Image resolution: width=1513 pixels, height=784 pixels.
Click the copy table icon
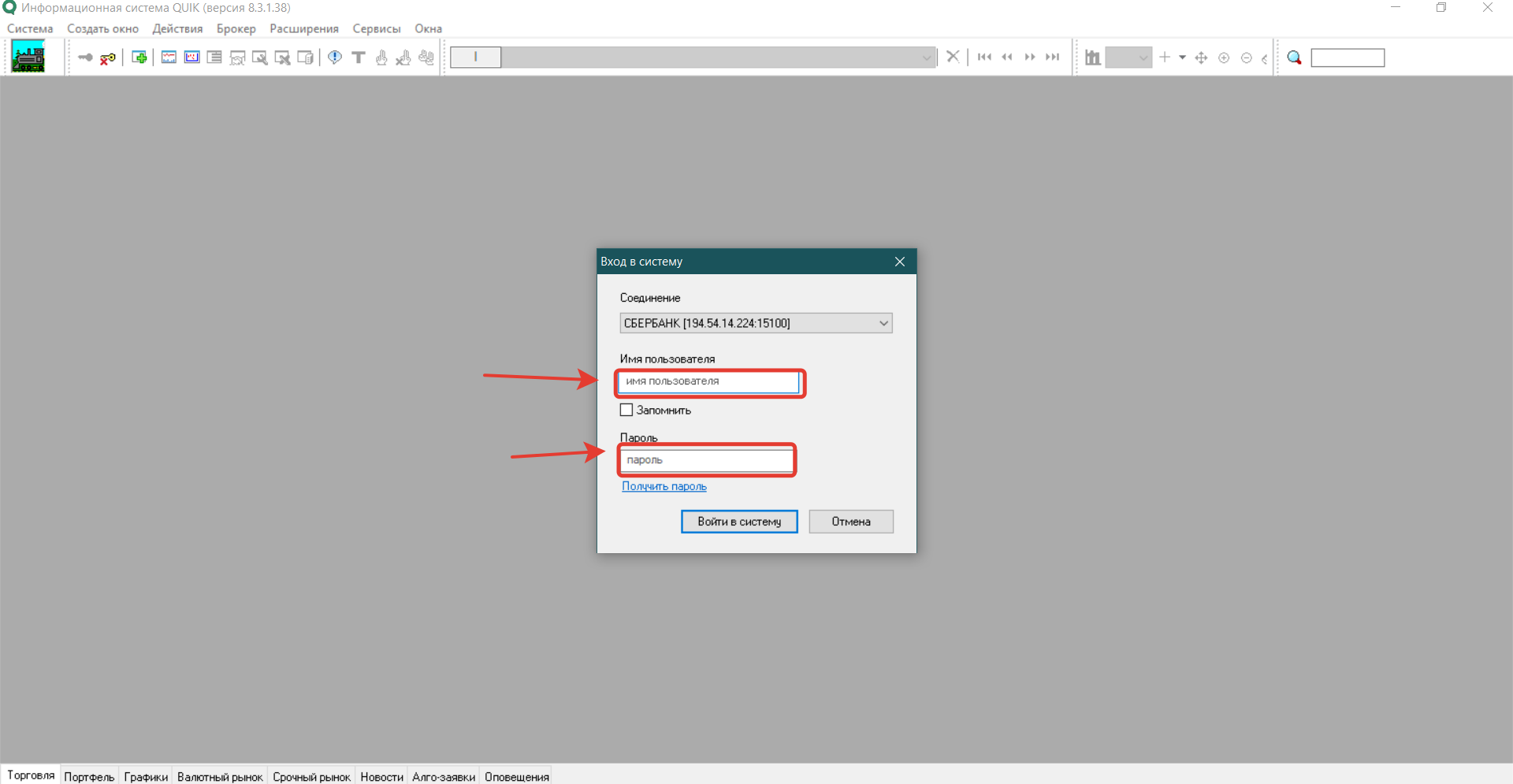point(305,58)
